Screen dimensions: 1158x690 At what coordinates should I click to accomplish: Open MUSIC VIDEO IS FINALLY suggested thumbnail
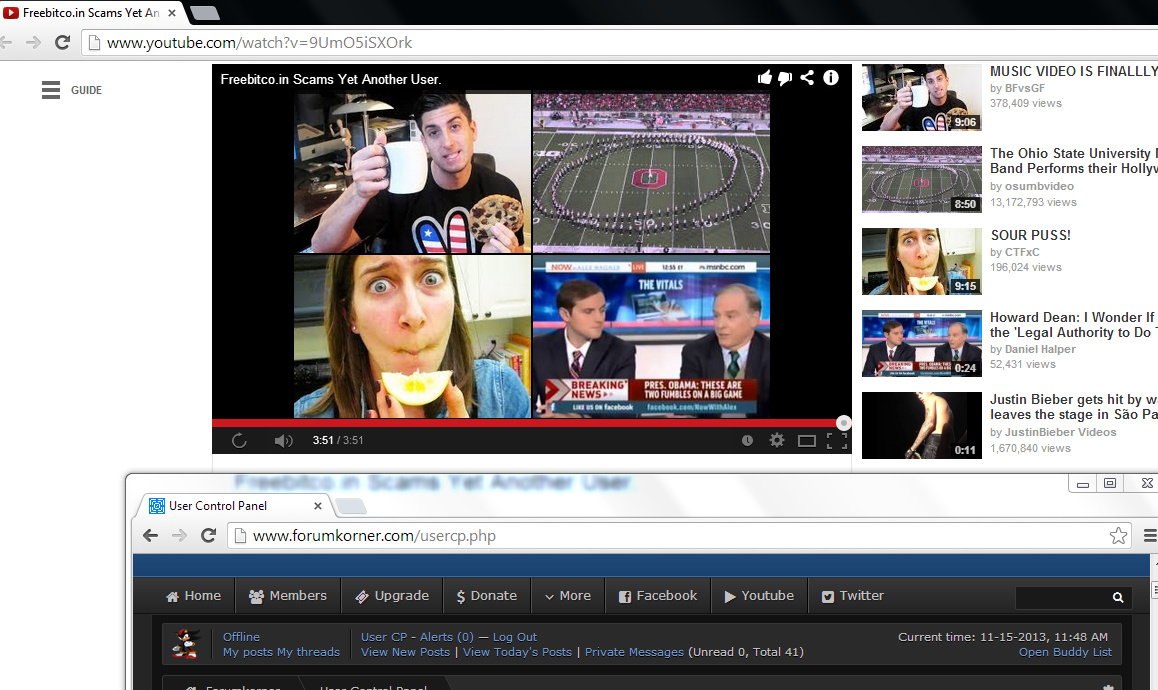click(x=922, y=98)
